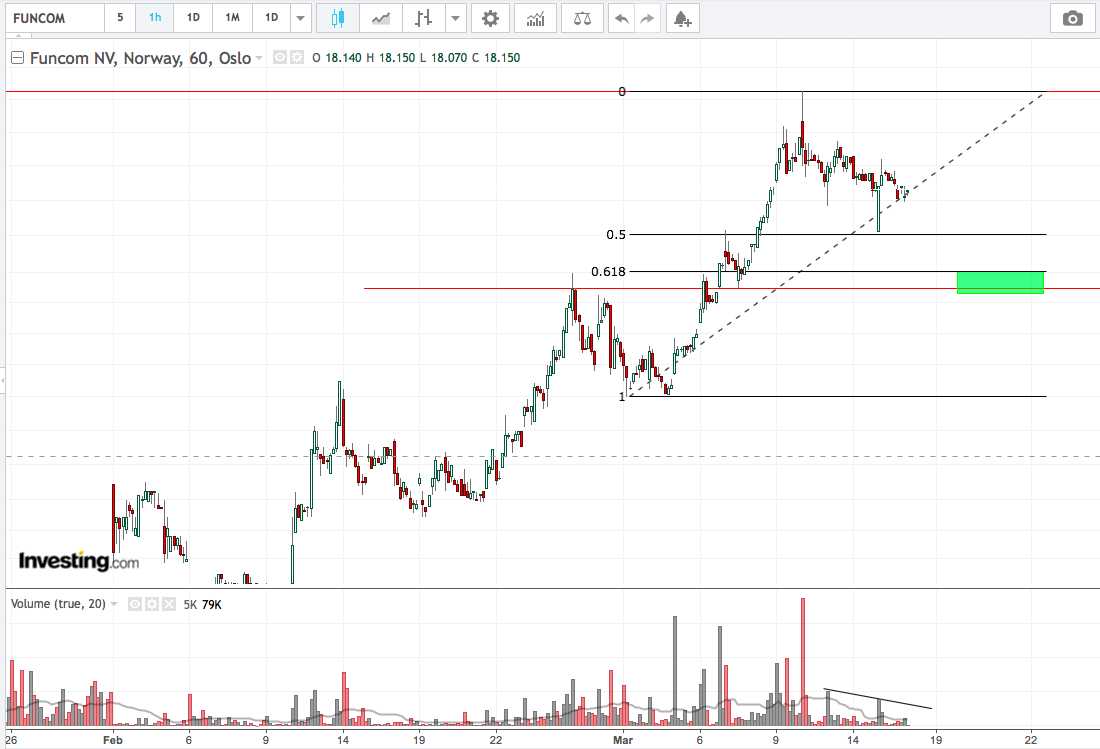Toggle visibility eye of Volume indicator
Image resolution: width=1100 pixels, height=749 pixels.
(x=135, y=604)
